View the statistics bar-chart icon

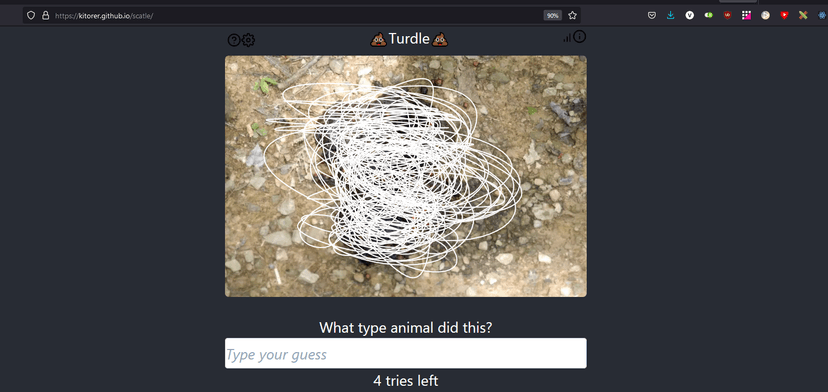(x=567, y=38)
